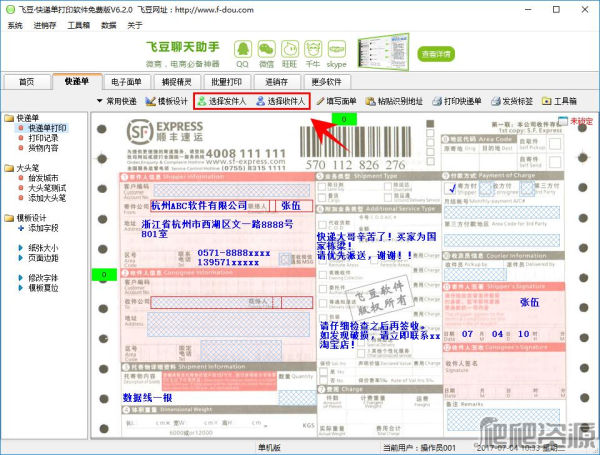Click the 备注 Remarks hatched field

pyautogui.click(x=503, y=419)
